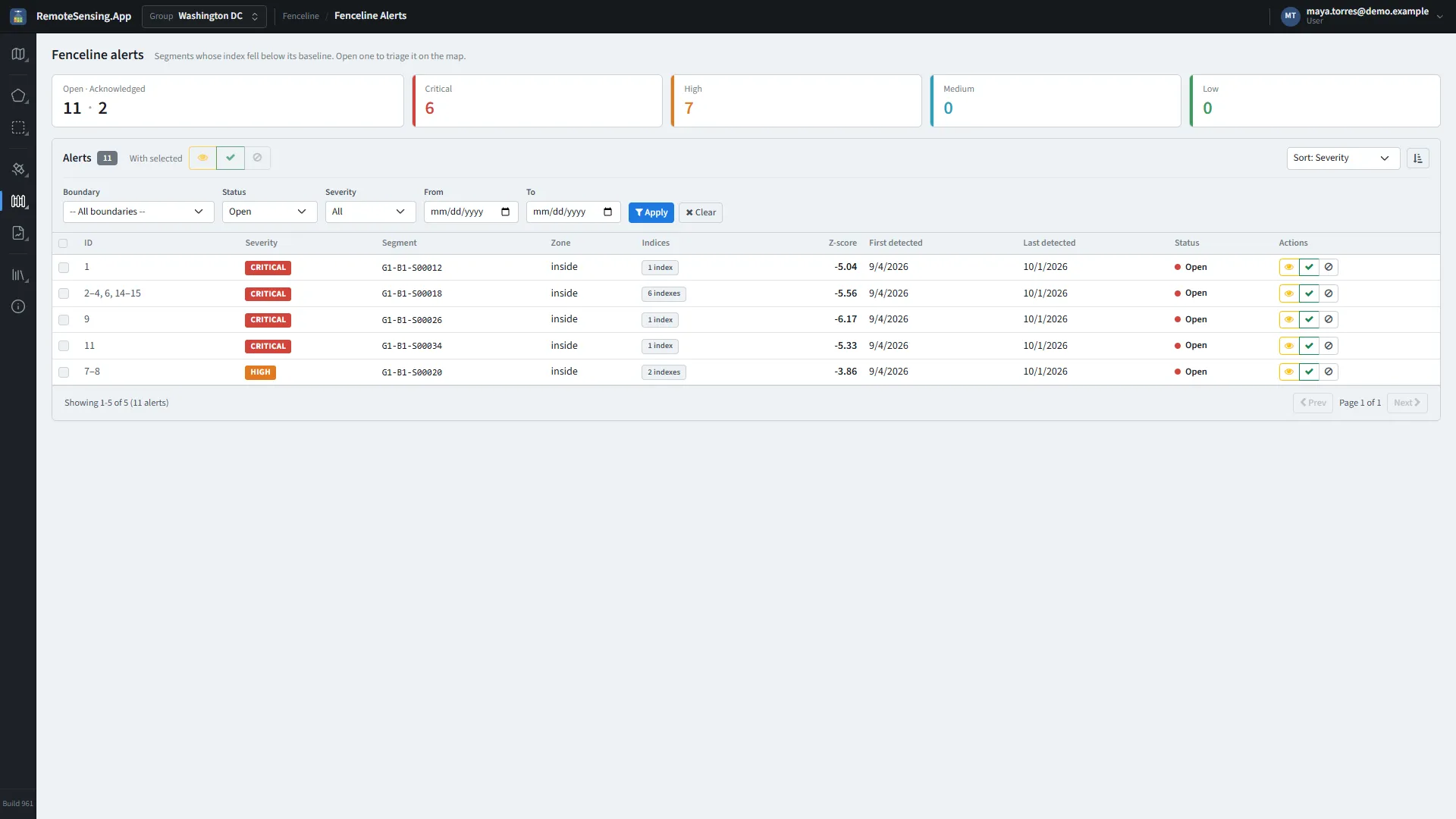Screen dimensions: 1456x819
Task: Check the checkbox for alert 2–4, 6, 14–15
Action: [64, 293]
